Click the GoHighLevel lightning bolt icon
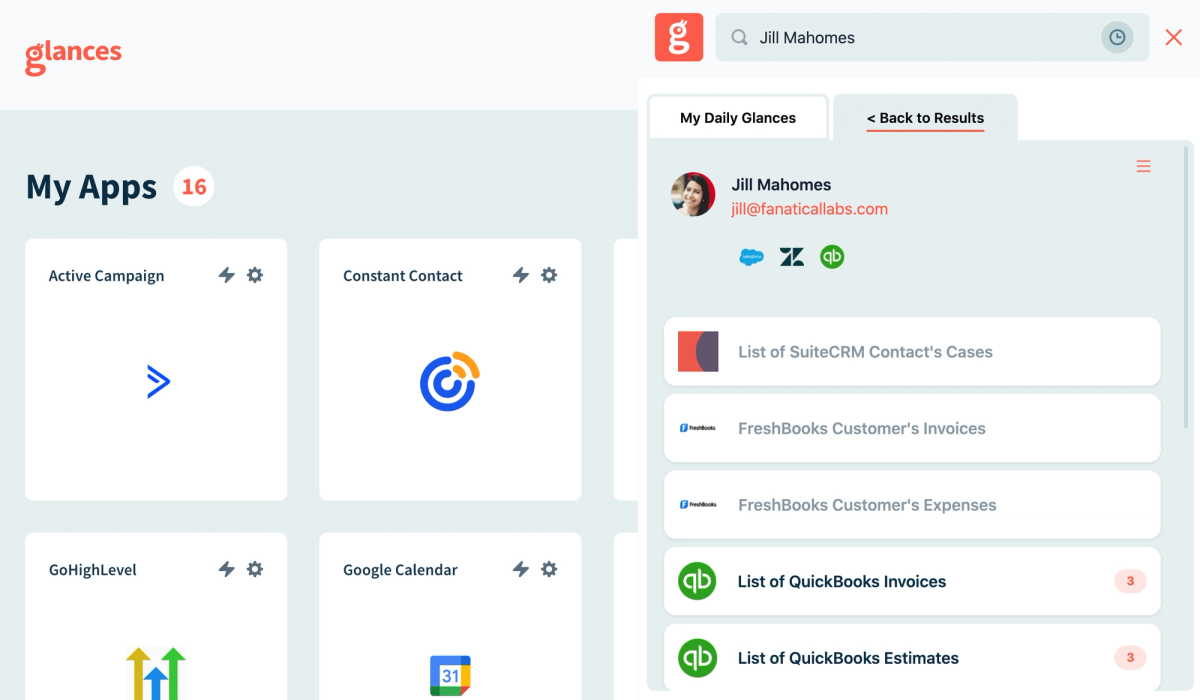Viewport: 1200px width, 700px height. 227,569
